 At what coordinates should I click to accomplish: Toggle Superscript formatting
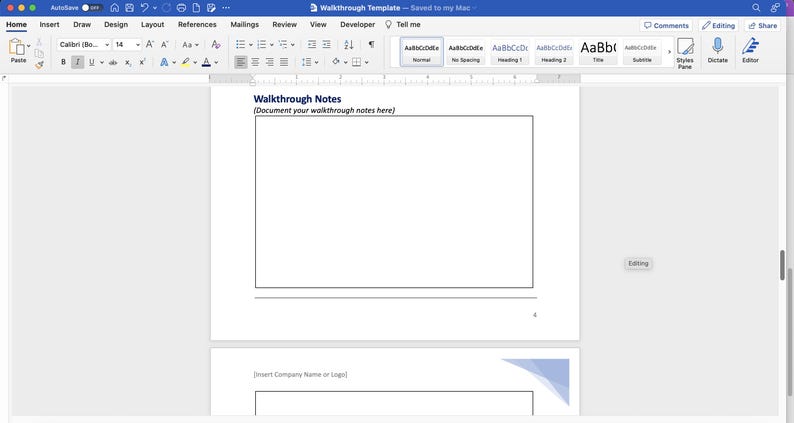(x=142, y=62)
